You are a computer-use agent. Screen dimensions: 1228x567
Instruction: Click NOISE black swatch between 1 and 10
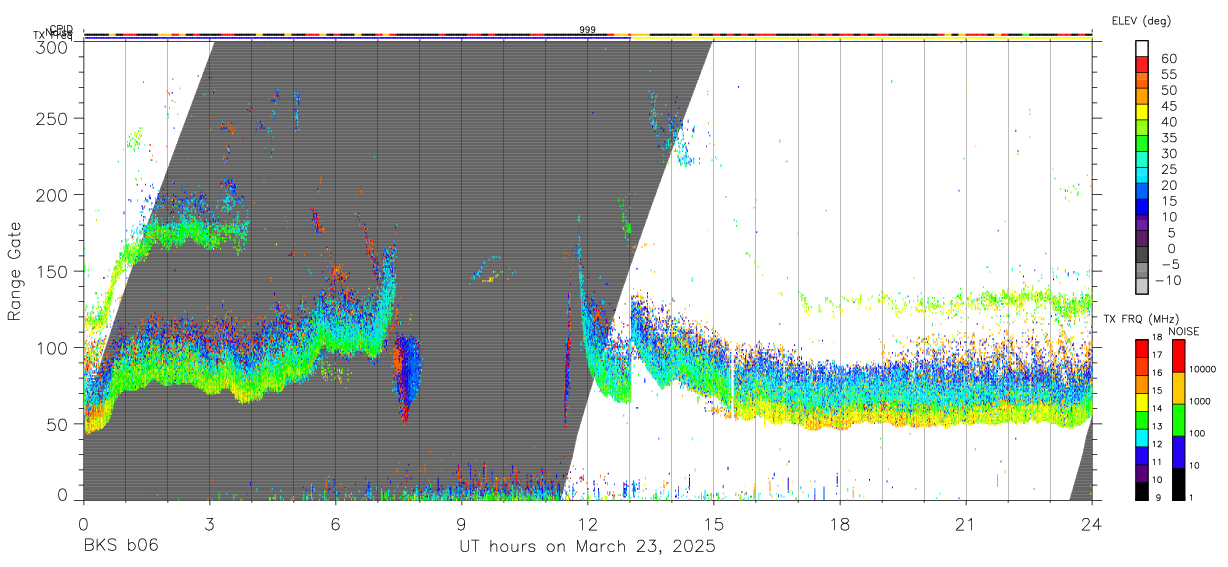click(x=1178, y=482)
